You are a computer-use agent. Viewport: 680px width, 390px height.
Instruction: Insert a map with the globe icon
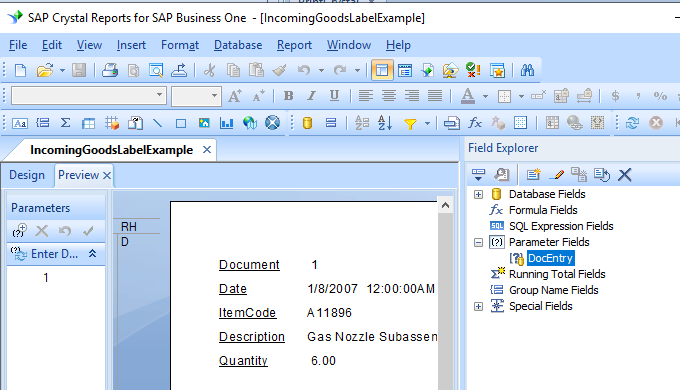point(250,123)
